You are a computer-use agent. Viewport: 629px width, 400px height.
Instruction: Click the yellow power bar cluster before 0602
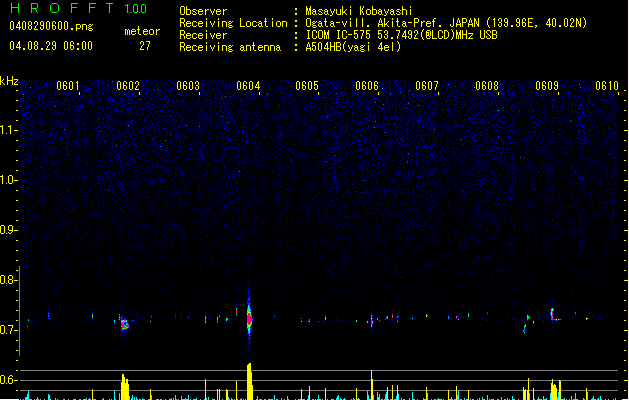125,387
